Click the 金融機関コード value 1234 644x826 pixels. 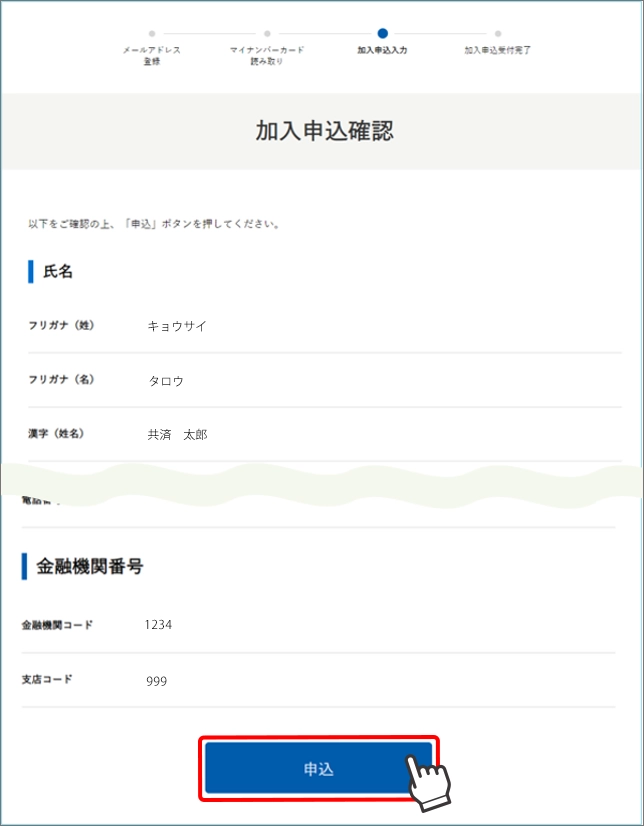click(158, 625)
